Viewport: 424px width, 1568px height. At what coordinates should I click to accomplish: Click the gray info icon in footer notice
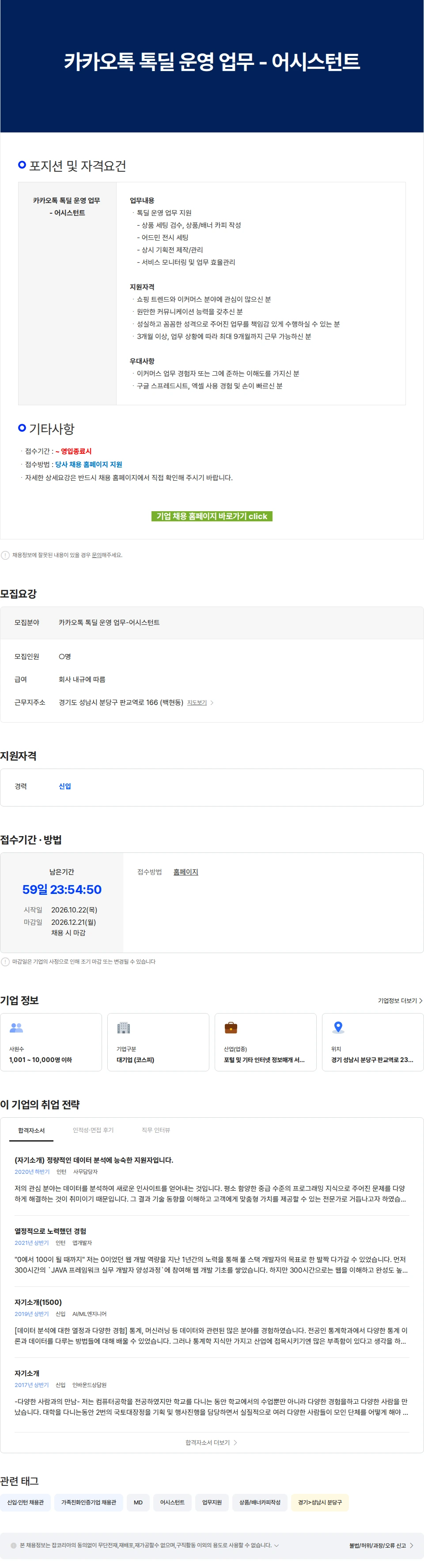pos(13,1545)
